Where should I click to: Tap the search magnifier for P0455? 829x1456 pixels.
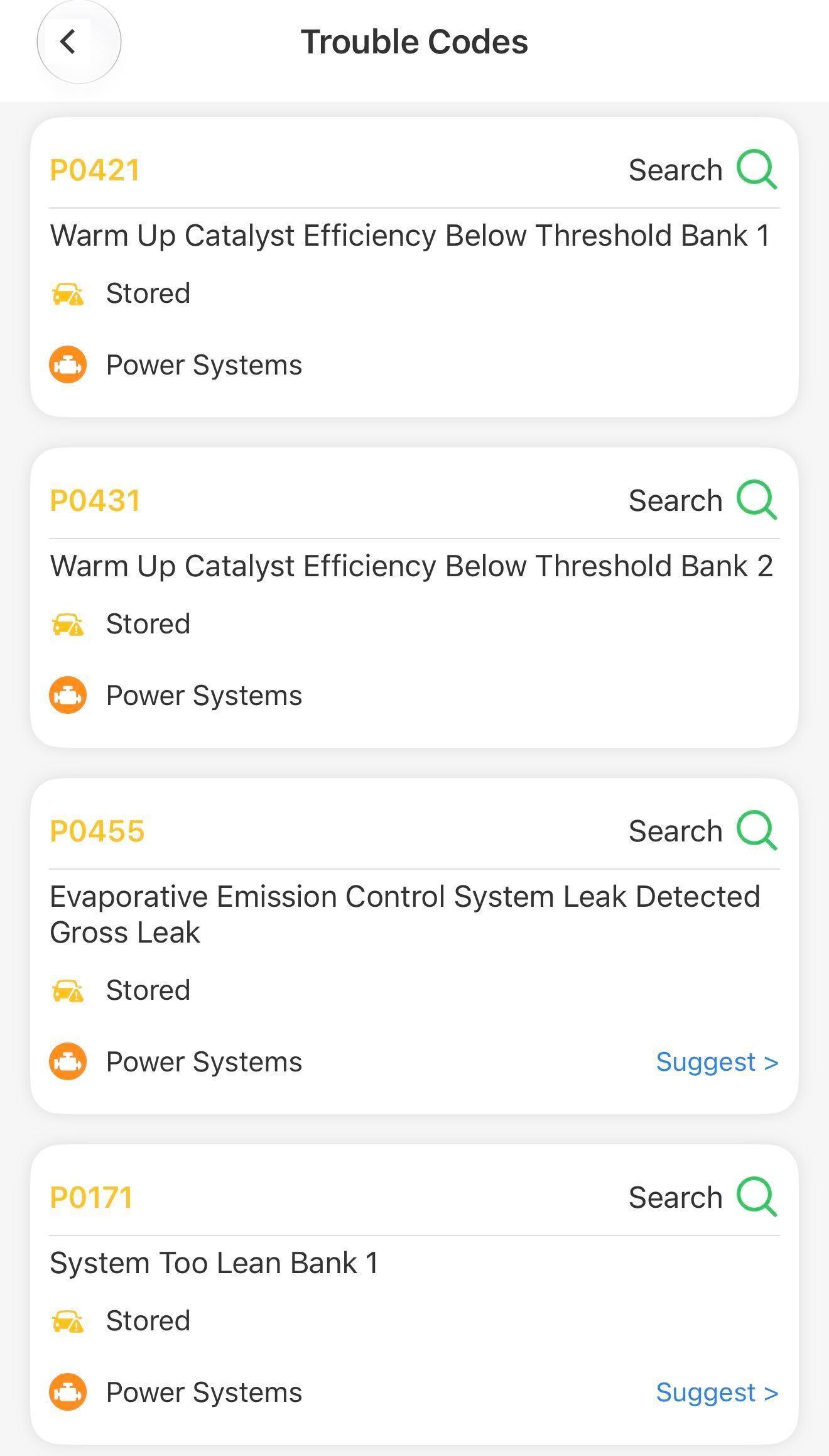(x=757, y=831)
